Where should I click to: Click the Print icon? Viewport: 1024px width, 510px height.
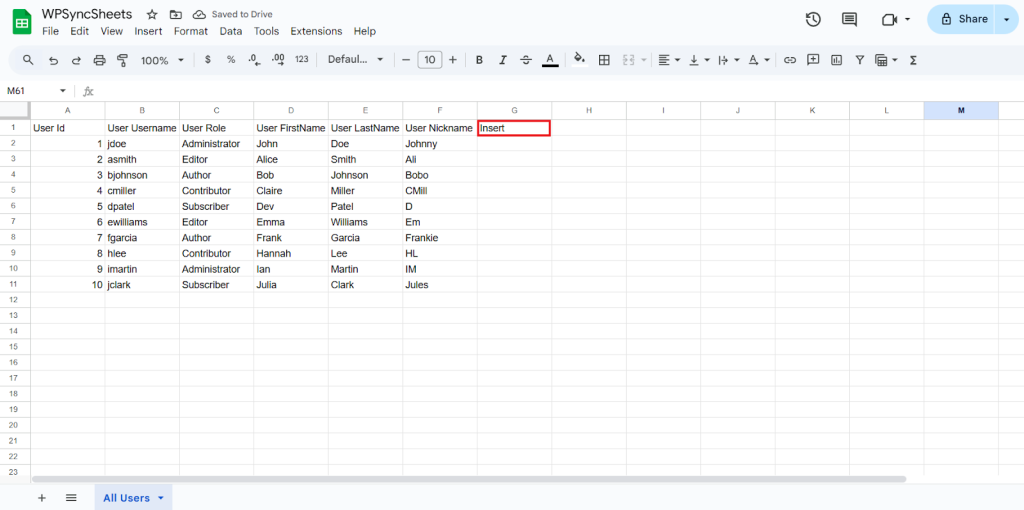(x=99, y=60)
